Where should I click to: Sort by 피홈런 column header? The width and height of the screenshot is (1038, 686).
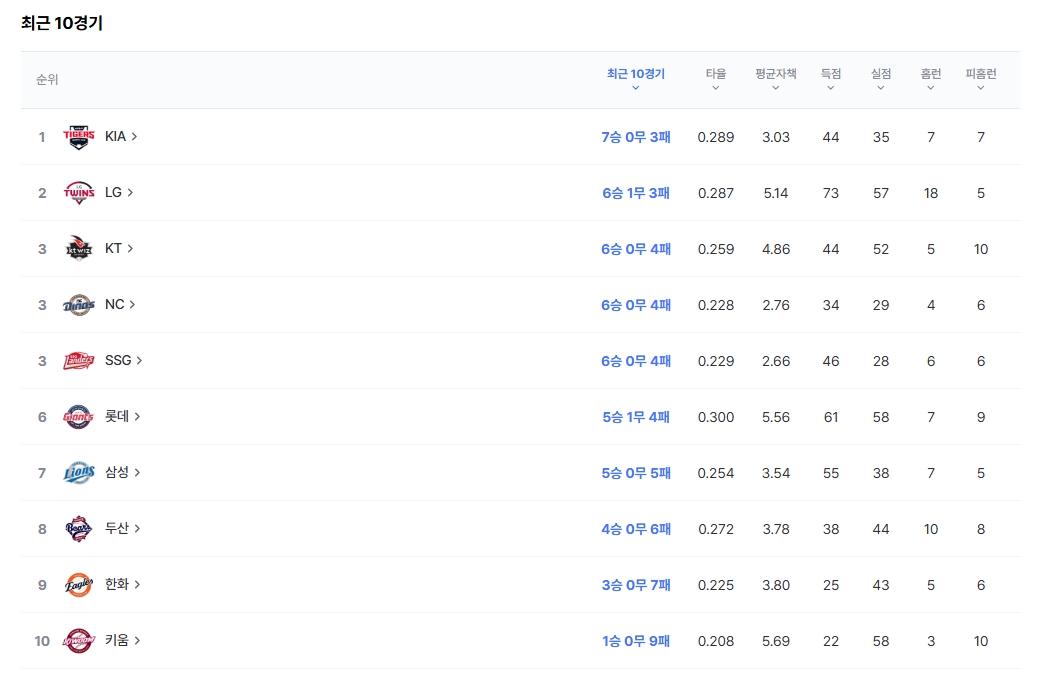(981, 79)
